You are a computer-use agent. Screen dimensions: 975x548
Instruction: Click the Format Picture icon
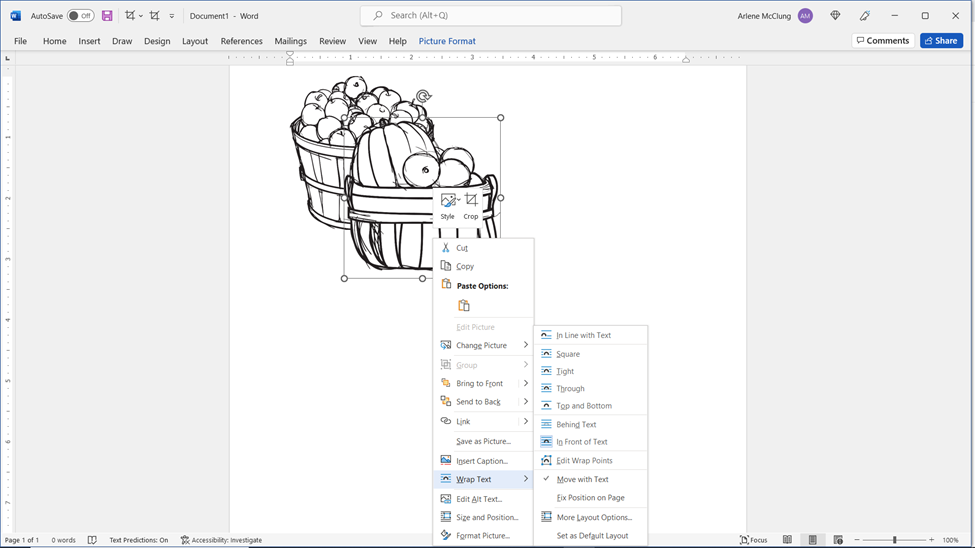[x=445, y=535]
